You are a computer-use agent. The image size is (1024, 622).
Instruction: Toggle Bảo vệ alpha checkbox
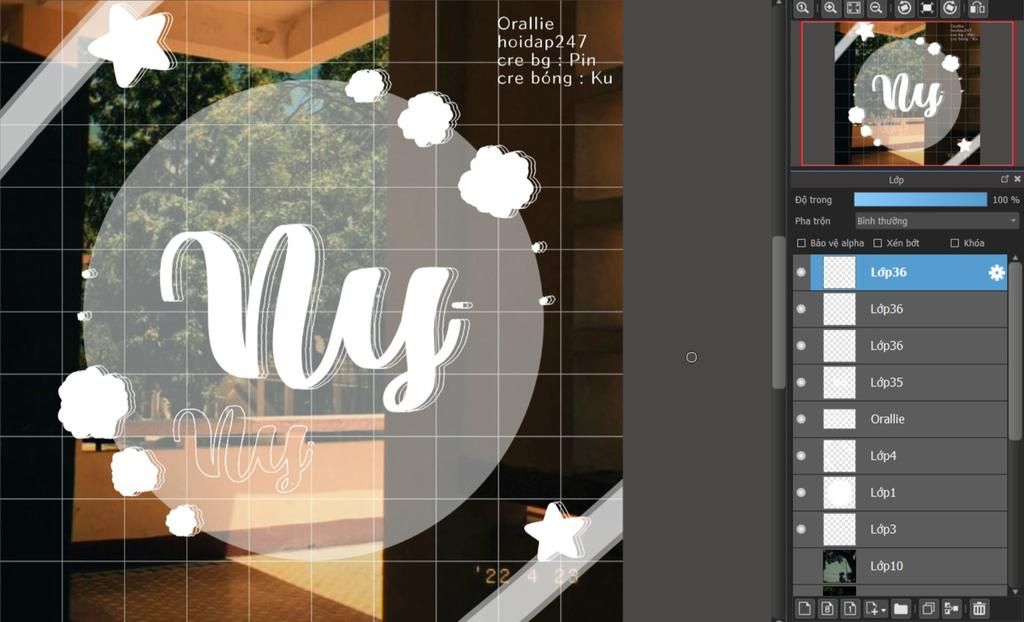point(801,243)
